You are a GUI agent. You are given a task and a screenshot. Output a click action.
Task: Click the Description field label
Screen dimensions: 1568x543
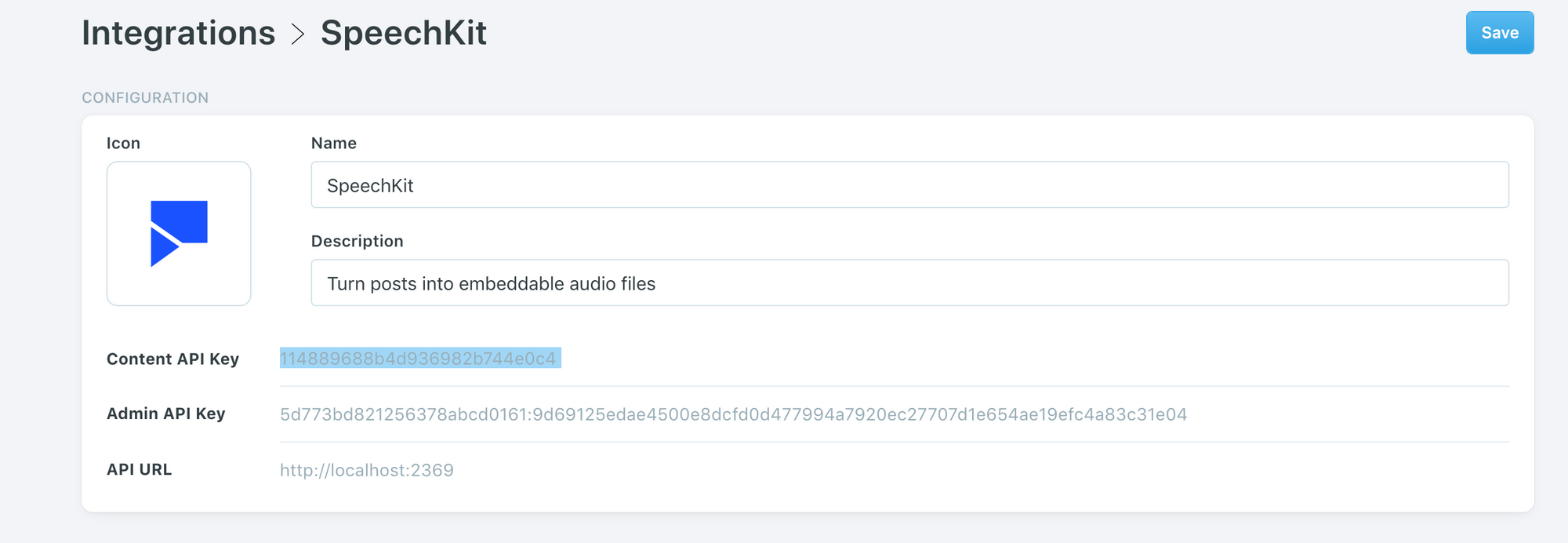point(358,241)
